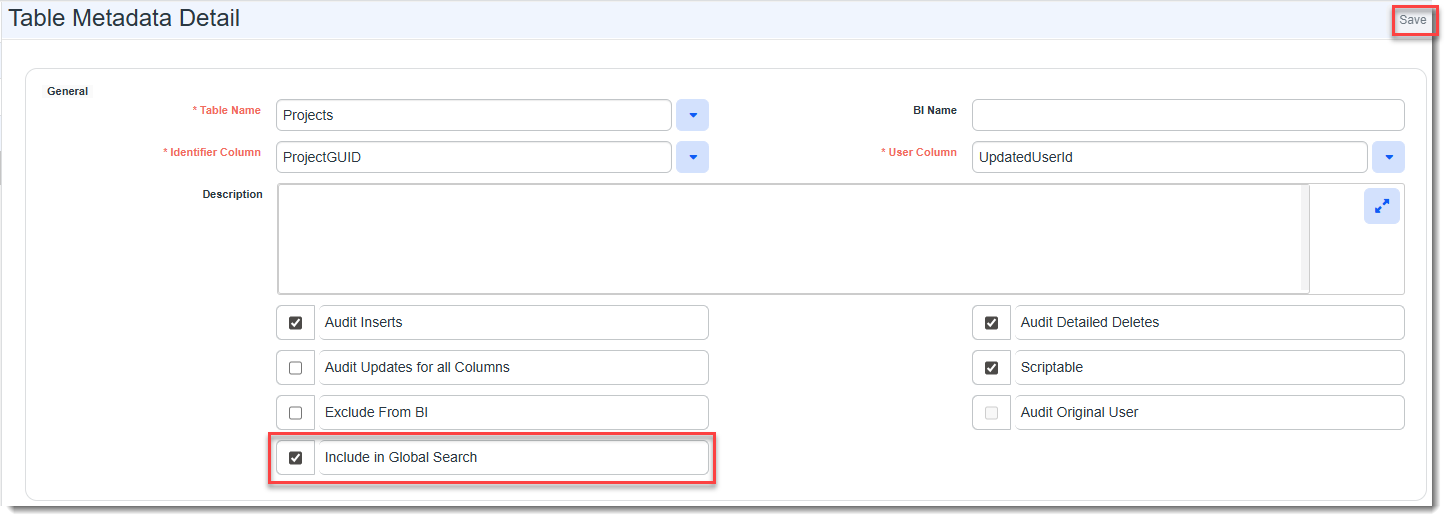Click the Table Metadata Detail page title
This screenshot has width=1454, height=521.
124,18
